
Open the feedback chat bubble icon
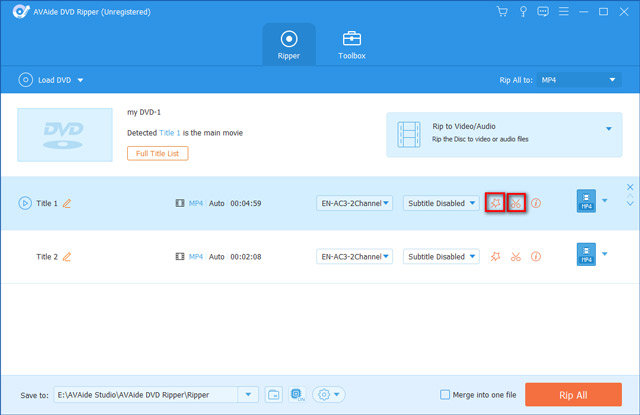(x=543, y=11)
